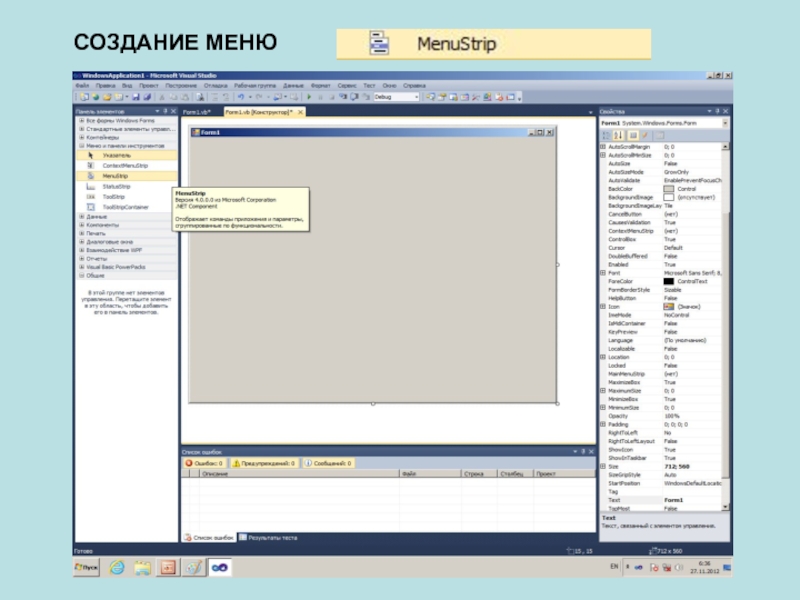
Task: Show events via lightning bolt icon
Action: point(645,134)
